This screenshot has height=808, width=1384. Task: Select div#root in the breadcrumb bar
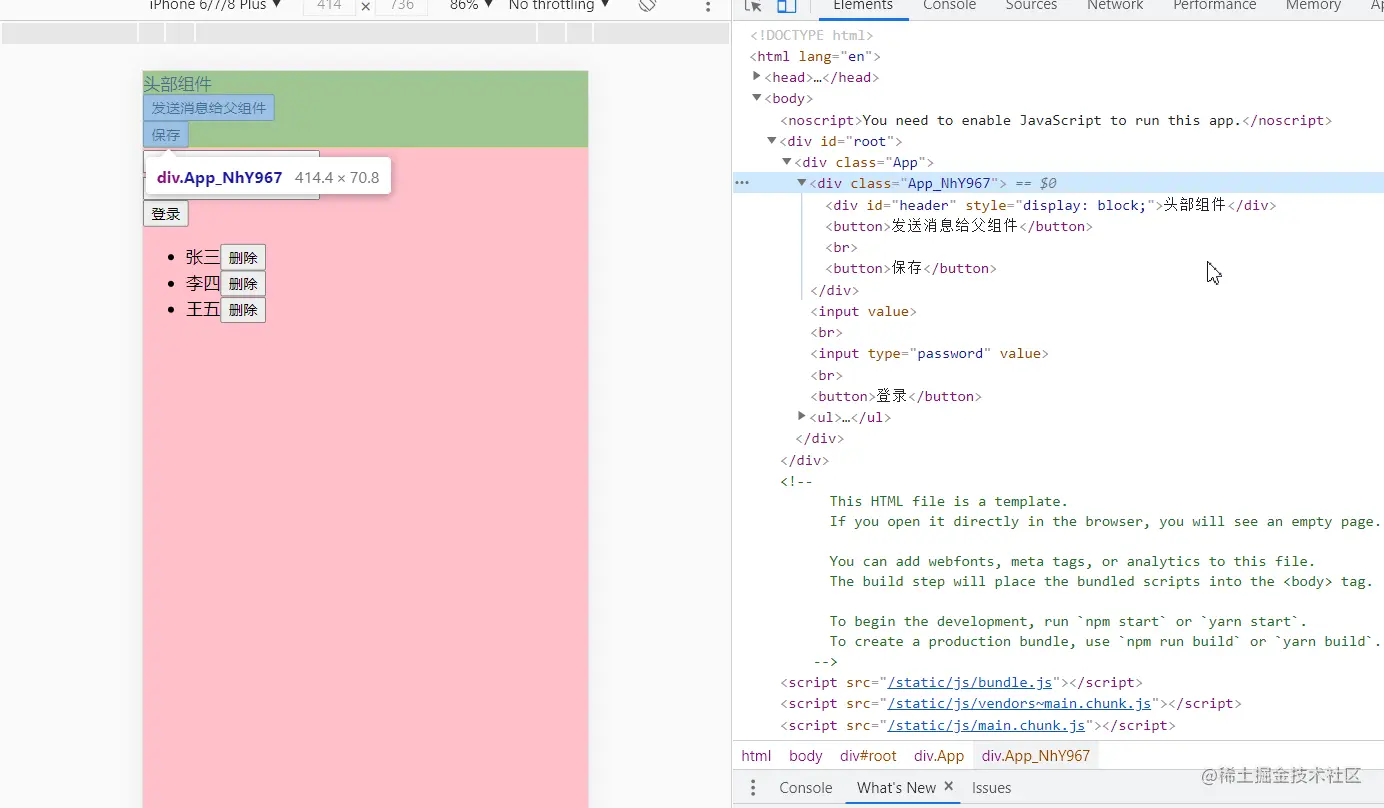pyautogui.click(x=868, y=756)
